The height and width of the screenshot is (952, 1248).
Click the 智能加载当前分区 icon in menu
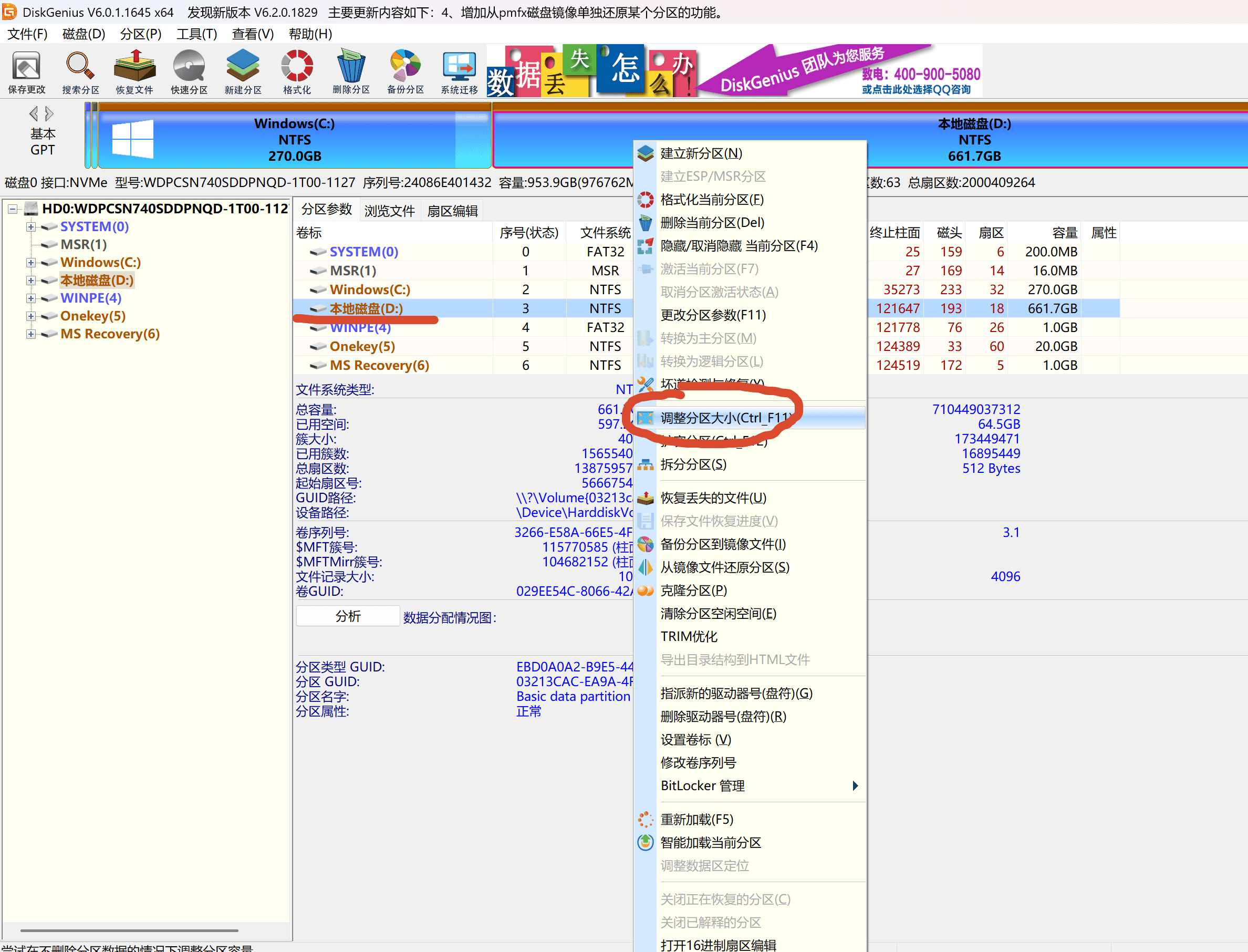[645, 843]
